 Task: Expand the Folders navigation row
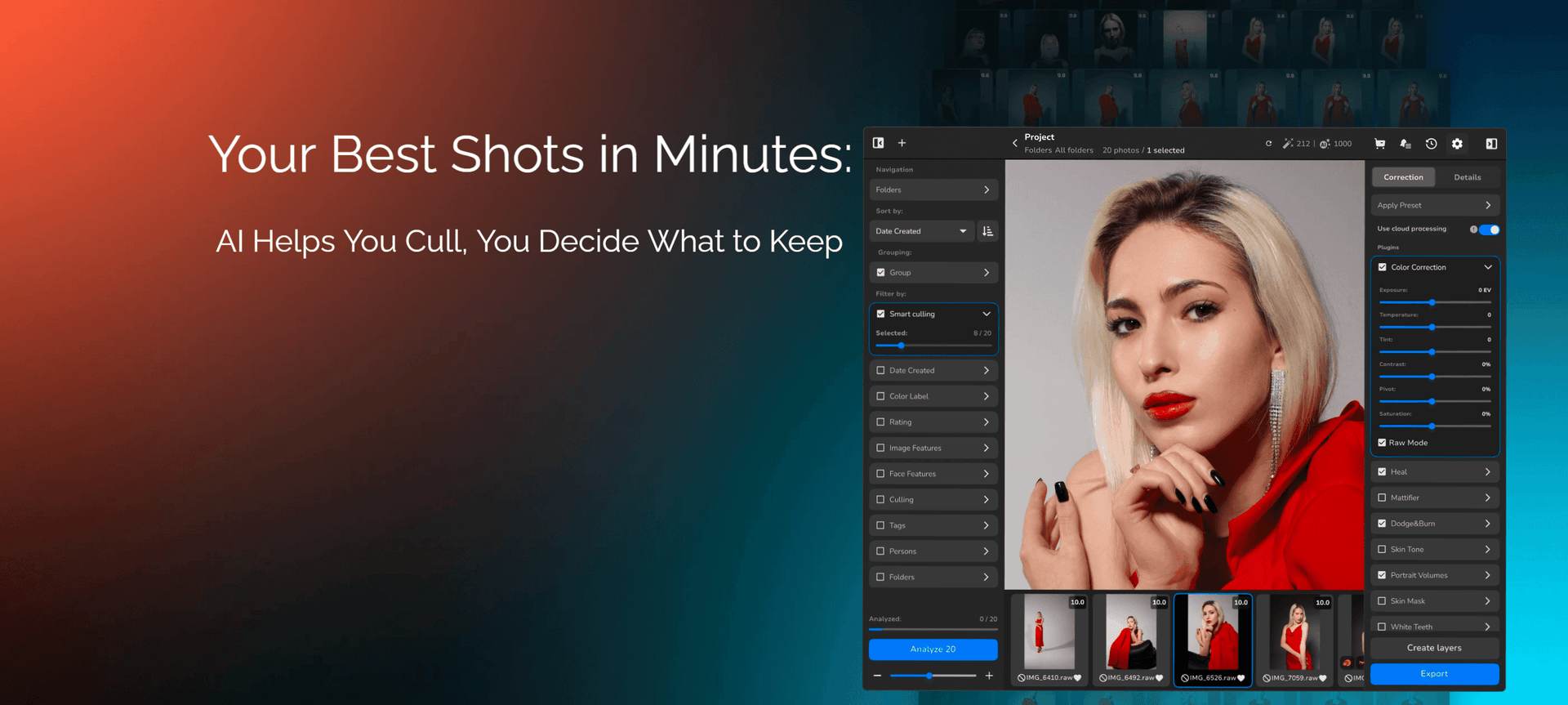click(933, 190)
